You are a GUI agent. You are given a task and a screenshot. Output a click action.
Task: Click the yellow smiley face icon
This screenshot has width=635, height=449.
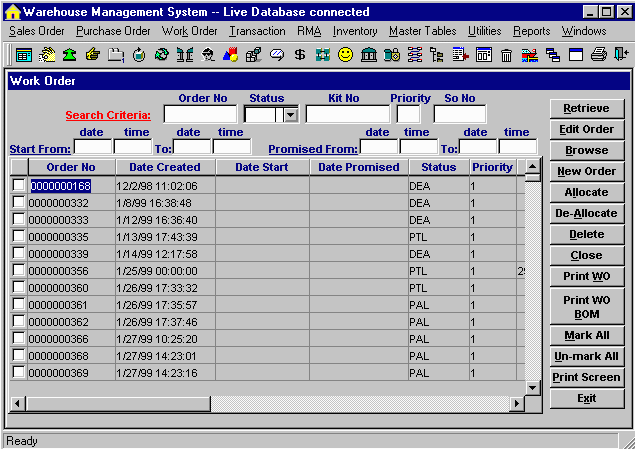(345, 55)
